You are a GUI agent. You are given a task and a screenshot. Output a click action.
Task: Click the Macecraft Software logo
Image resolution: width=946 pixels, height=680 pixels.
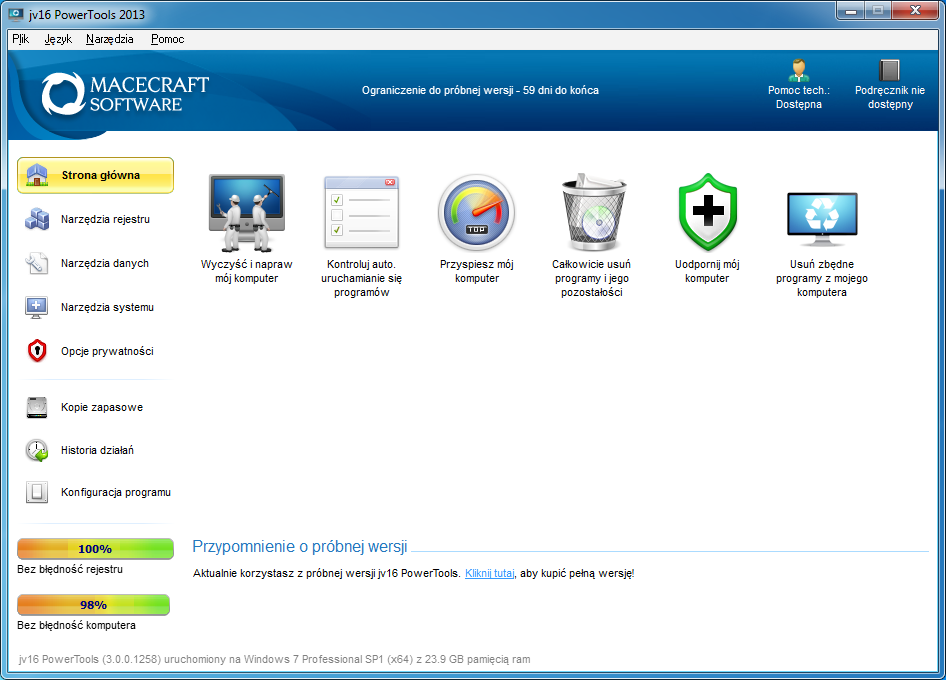pos(125,94)
